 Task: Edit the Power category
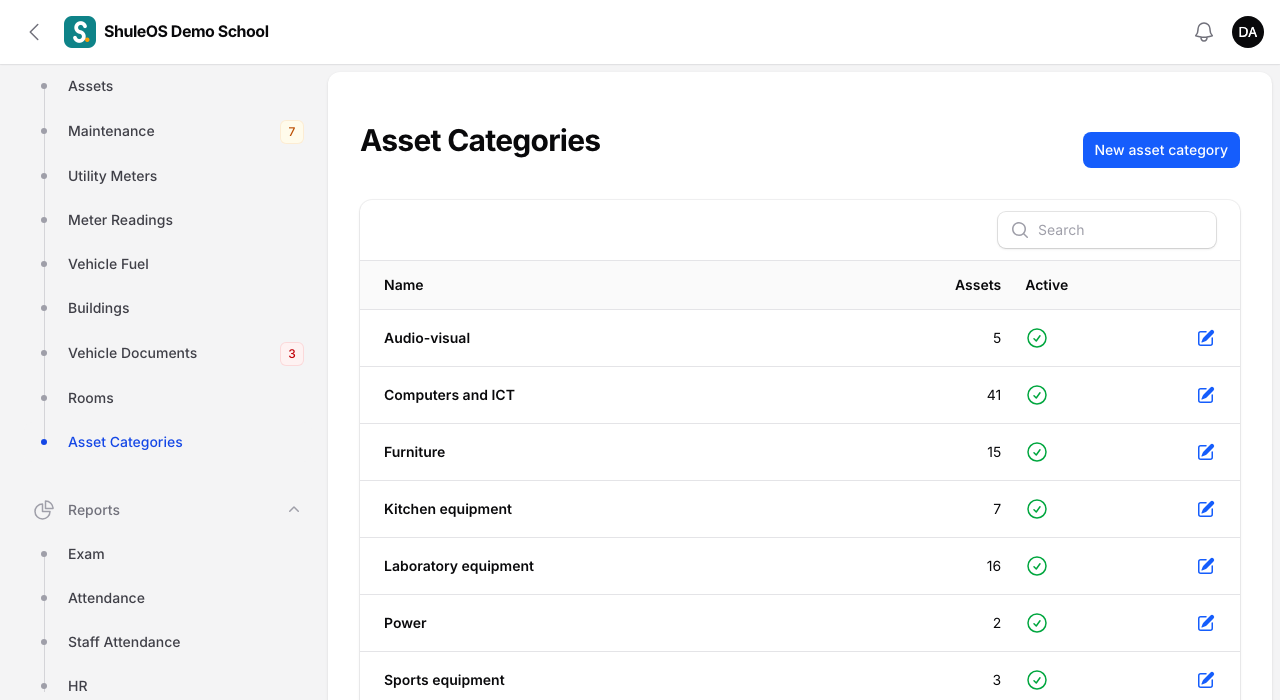coord(1206,623)
